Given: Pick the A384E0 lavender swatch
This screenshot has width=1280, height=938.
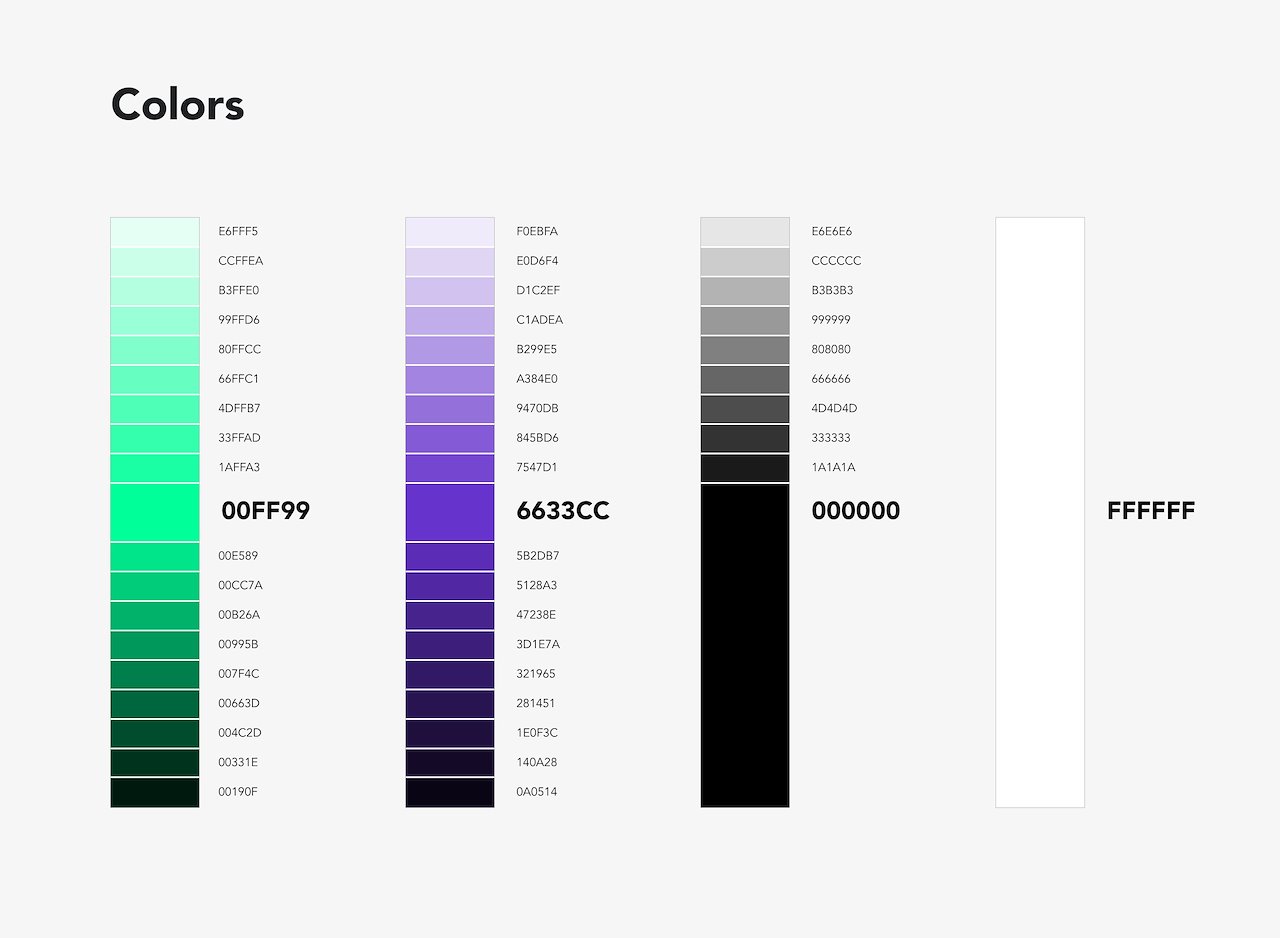Looking at the screenshot, I should pos(450,379).
